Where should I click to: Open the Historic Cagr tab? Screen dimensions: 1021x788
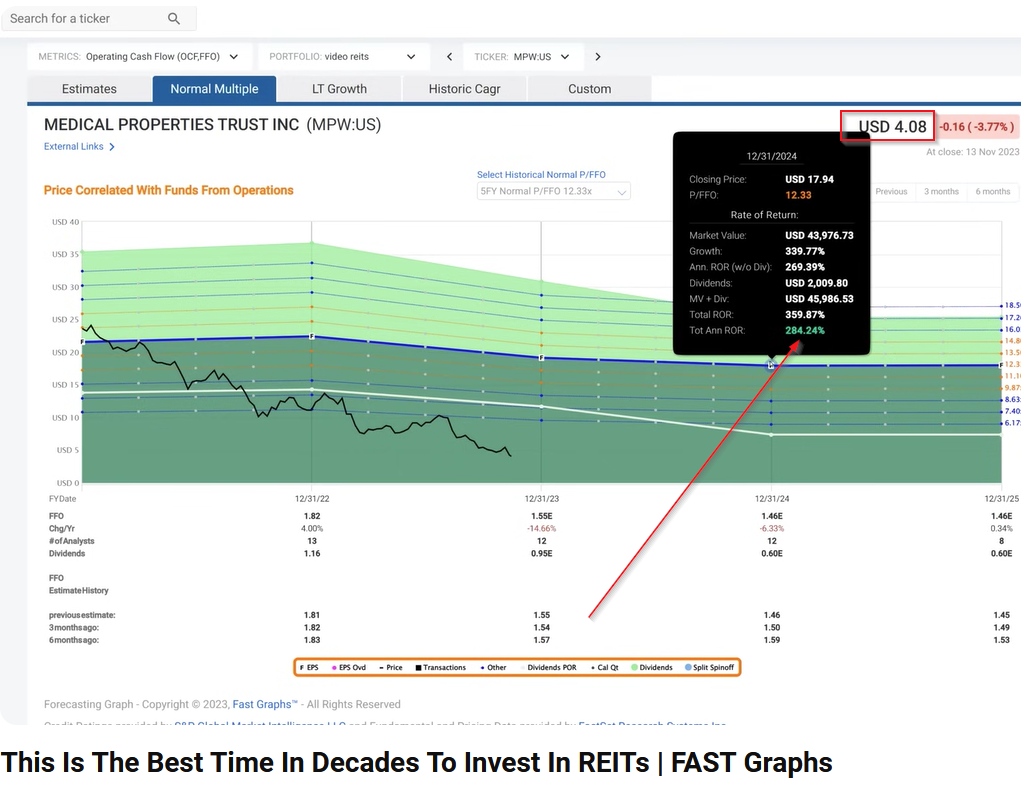464,89
